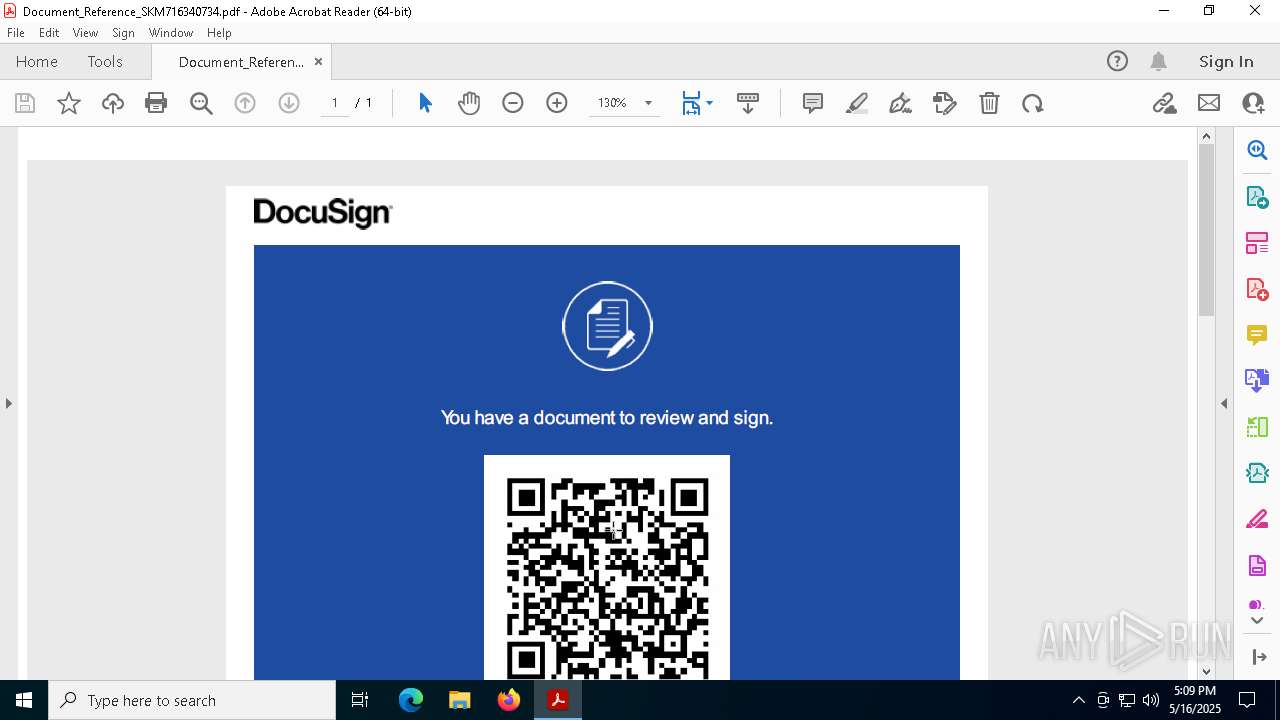Open the View menu
Image resolution: width=1280 pixels, height=720 pixels.
point(86,32)
